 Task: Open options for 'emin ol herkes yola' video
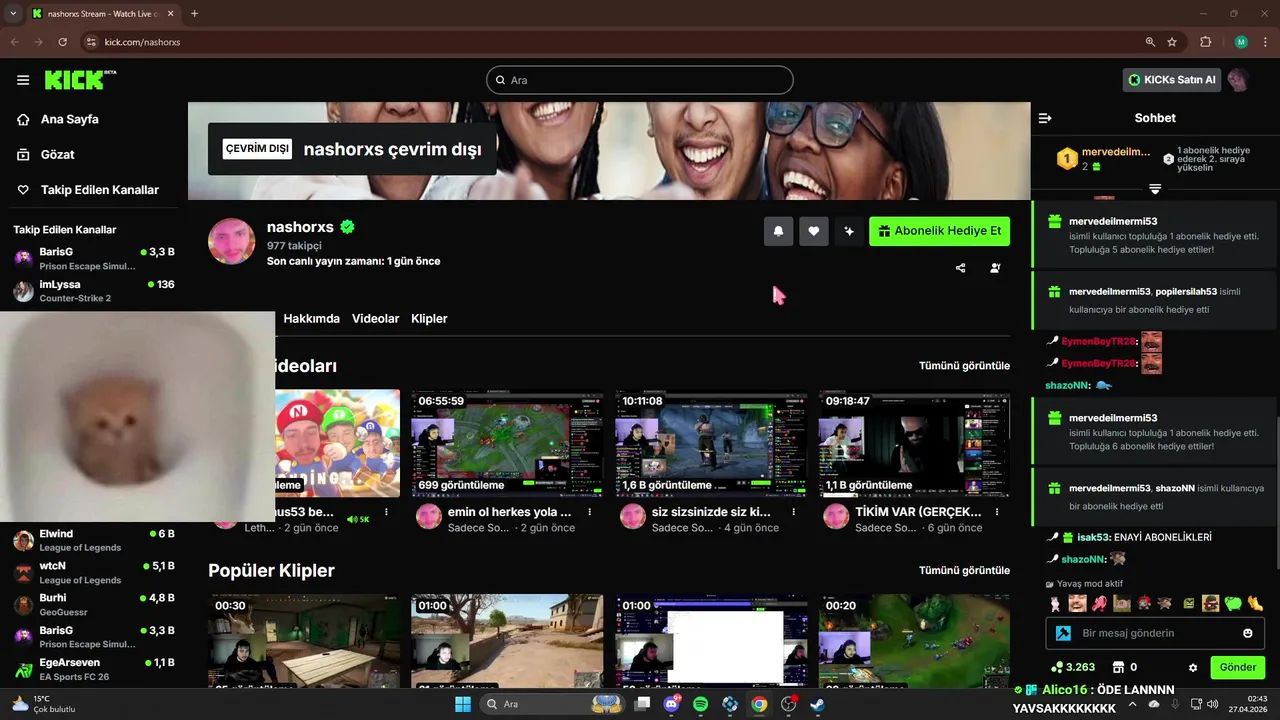click(590, 512)
